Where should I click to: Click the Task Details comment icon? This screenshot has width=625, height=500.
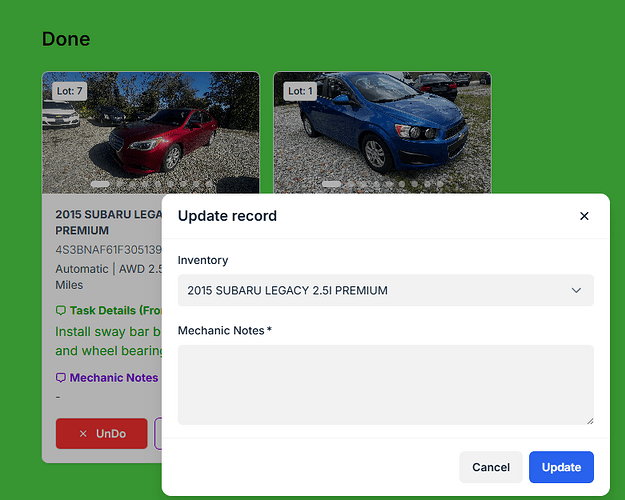pyautogui.click(x=61, y=311)
